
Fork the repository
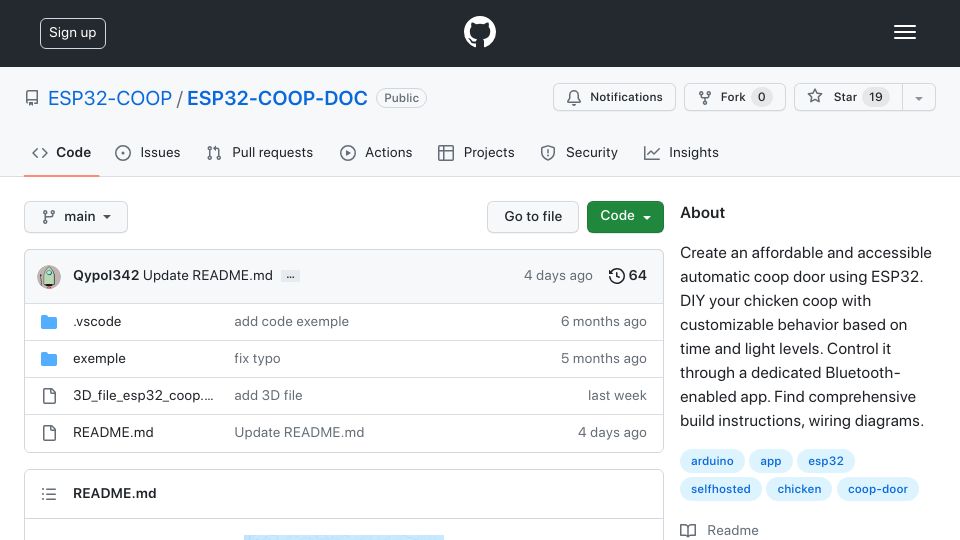(x=734, y=97)
